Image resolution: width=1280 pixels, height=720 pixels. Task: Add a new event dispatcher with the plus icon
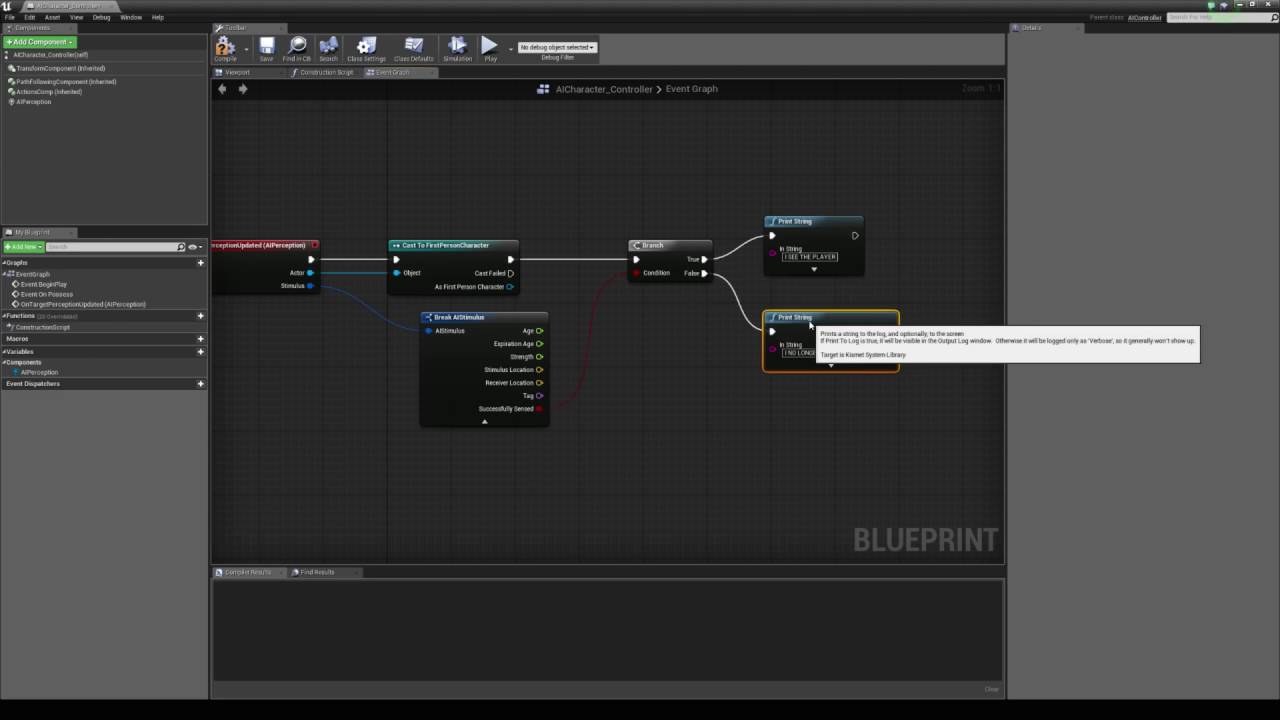click(x=200, y=384)
